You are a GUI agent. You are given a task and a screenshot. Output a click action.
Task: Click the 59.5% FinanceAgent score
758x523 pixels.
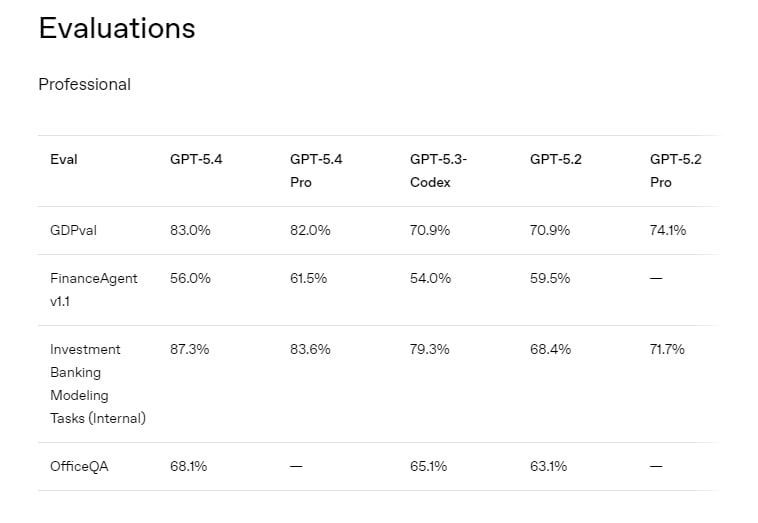pyautogui.click(x=550, y=278)
